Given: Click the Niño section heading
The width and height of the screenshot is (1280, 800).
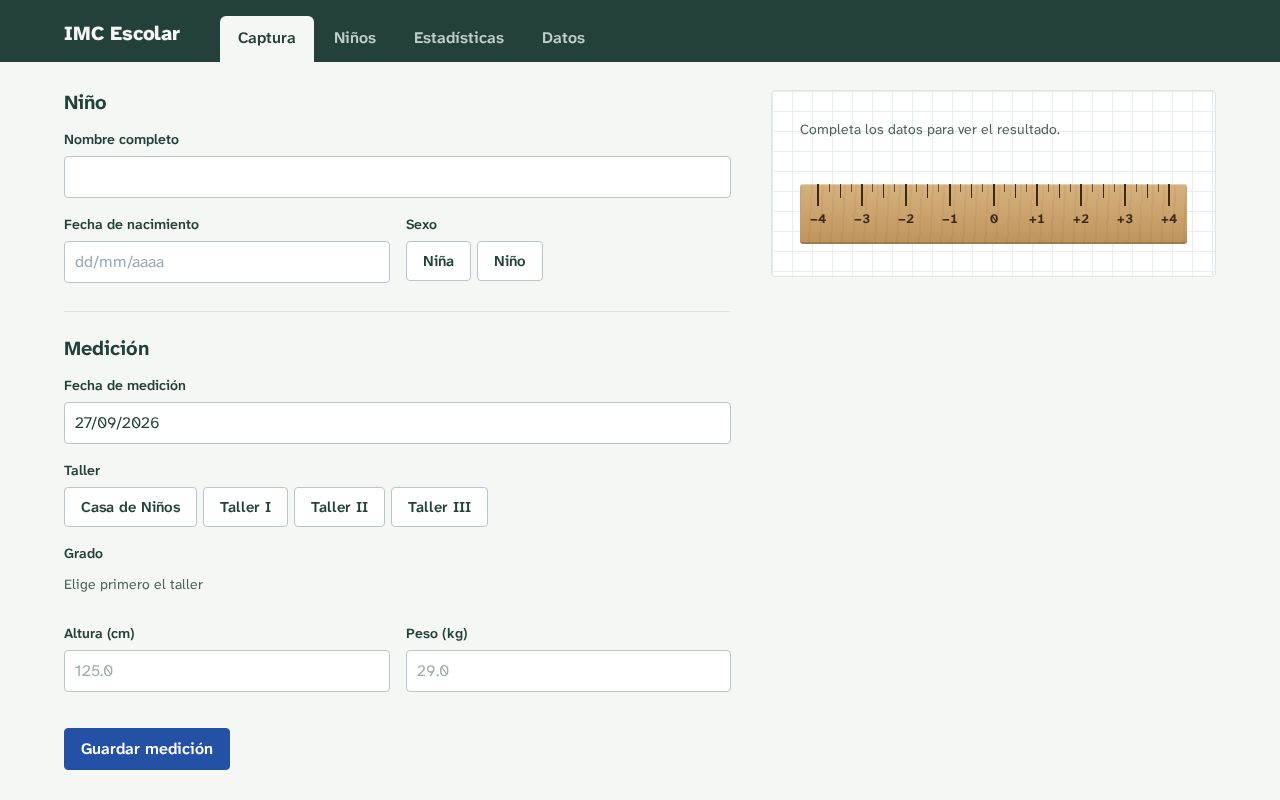Looking at the screenshot, I should point(85,103).
